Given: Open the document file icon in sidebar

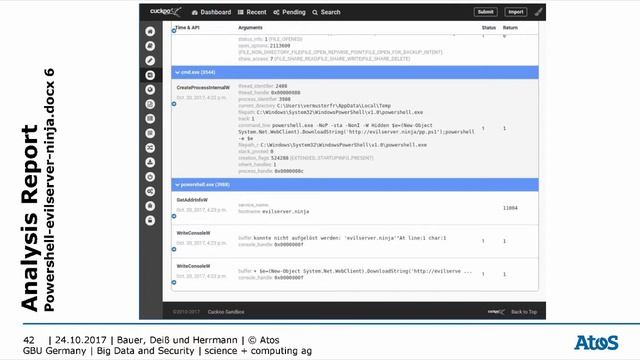Looking at the screenshot, I should (150, 104).
